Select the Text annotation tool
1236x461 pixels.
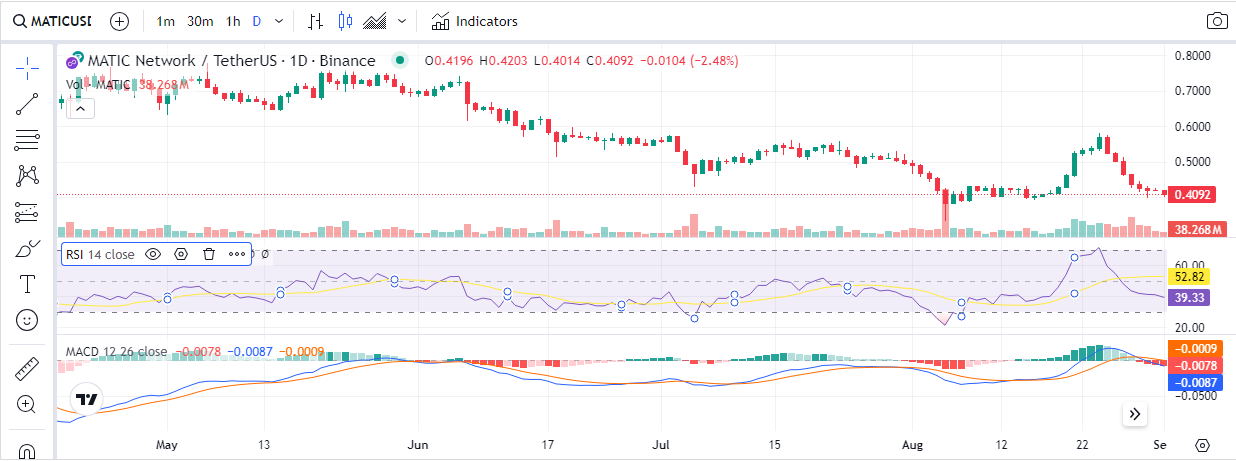pyautogui.click(x=27, y=285)
